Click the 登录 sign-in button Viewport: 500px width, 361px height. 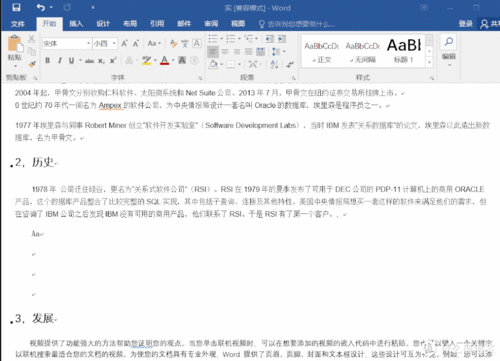click(465, 24)
